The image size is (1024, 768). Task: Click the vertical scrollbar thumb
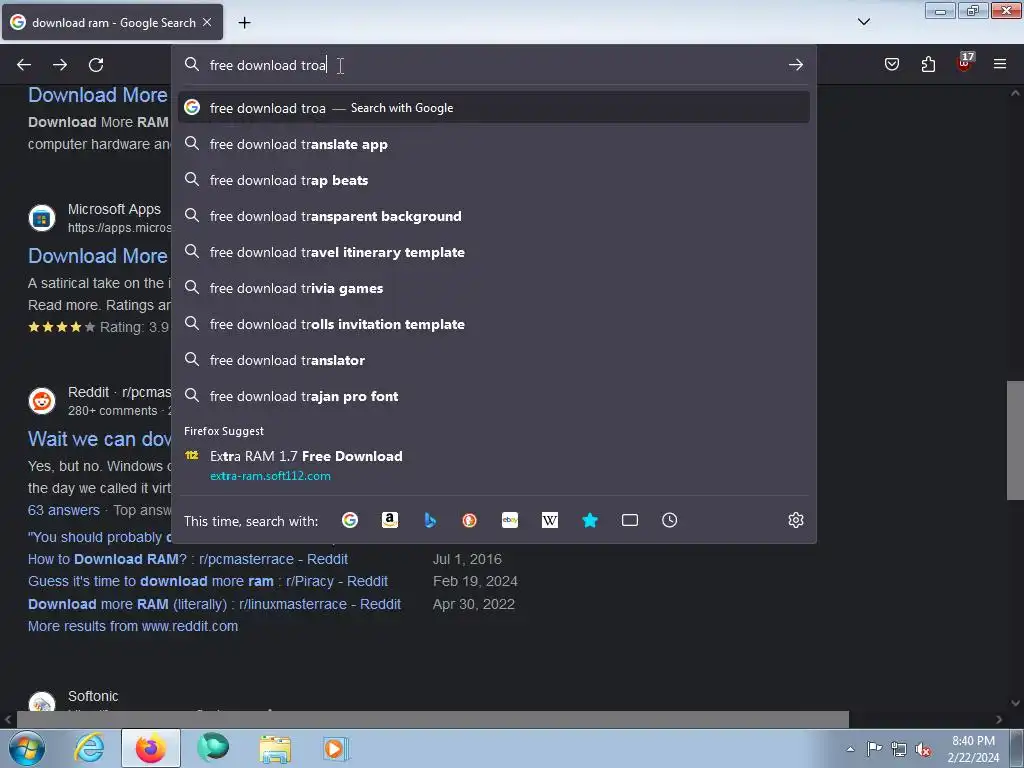coord(1015,440)
